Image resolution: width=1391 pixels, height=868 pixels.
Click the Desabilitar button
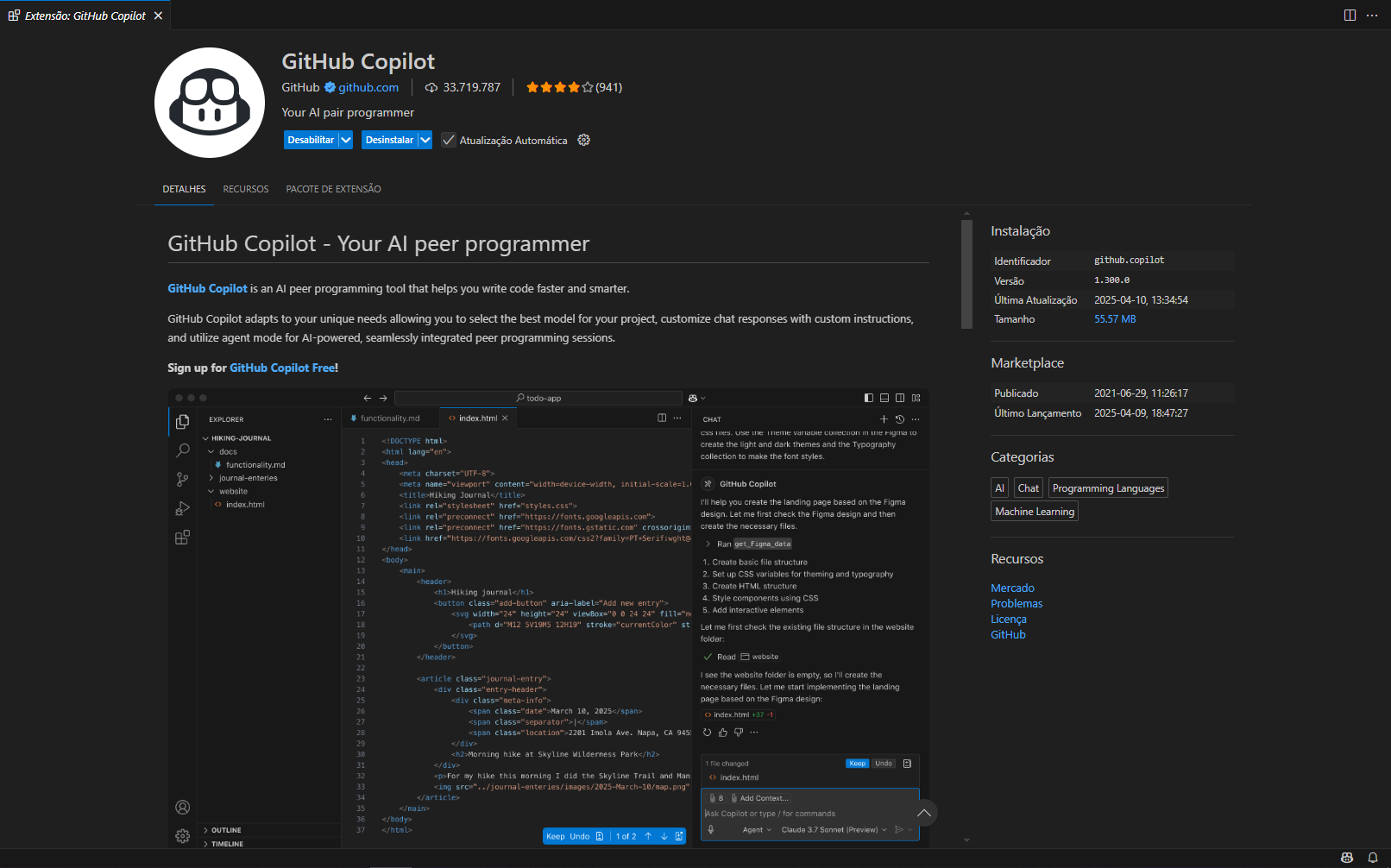(x=311, y=140)
